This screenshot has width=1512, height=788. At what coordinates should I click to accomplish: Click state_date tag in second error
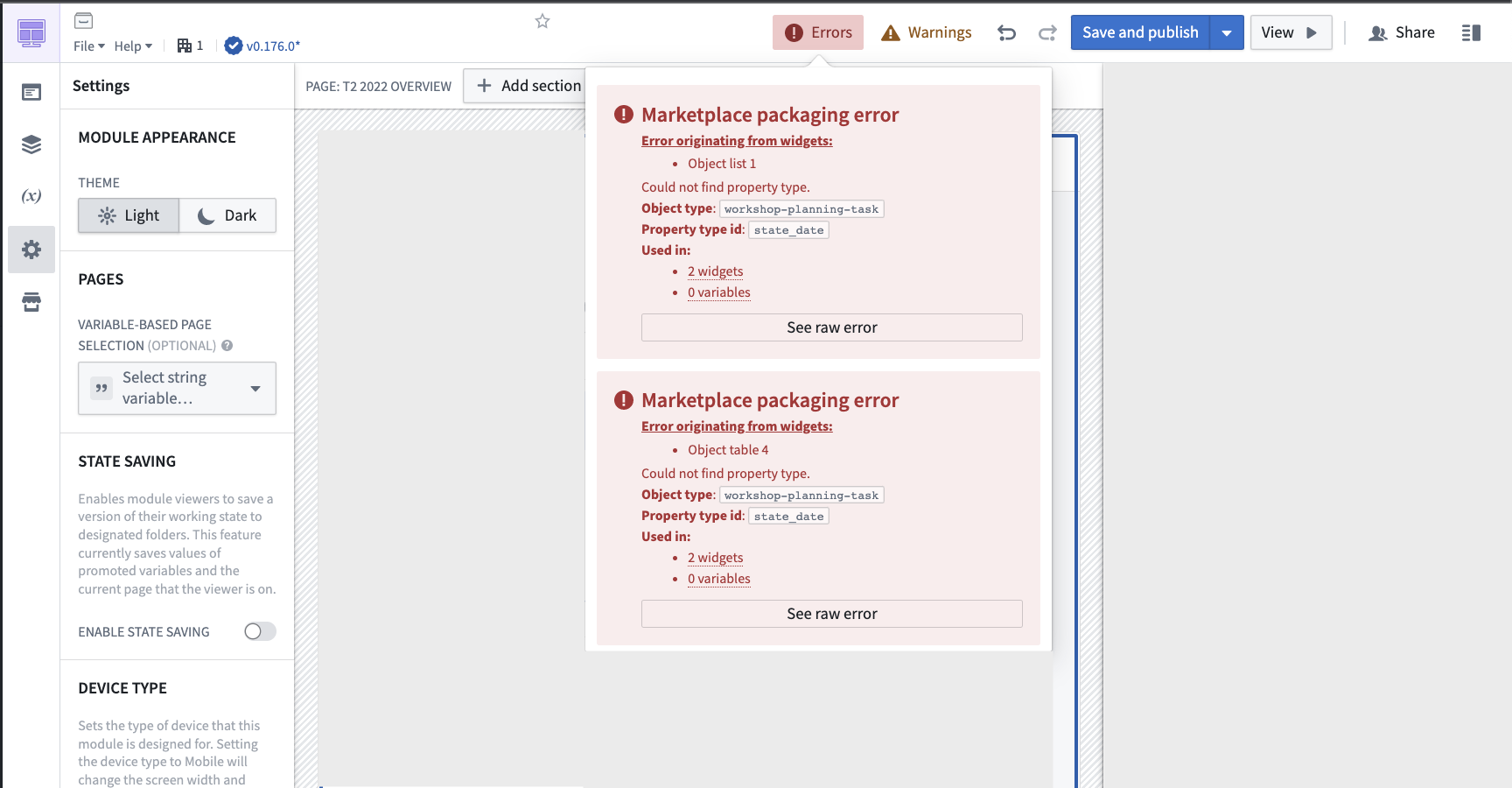coord(788,517)
